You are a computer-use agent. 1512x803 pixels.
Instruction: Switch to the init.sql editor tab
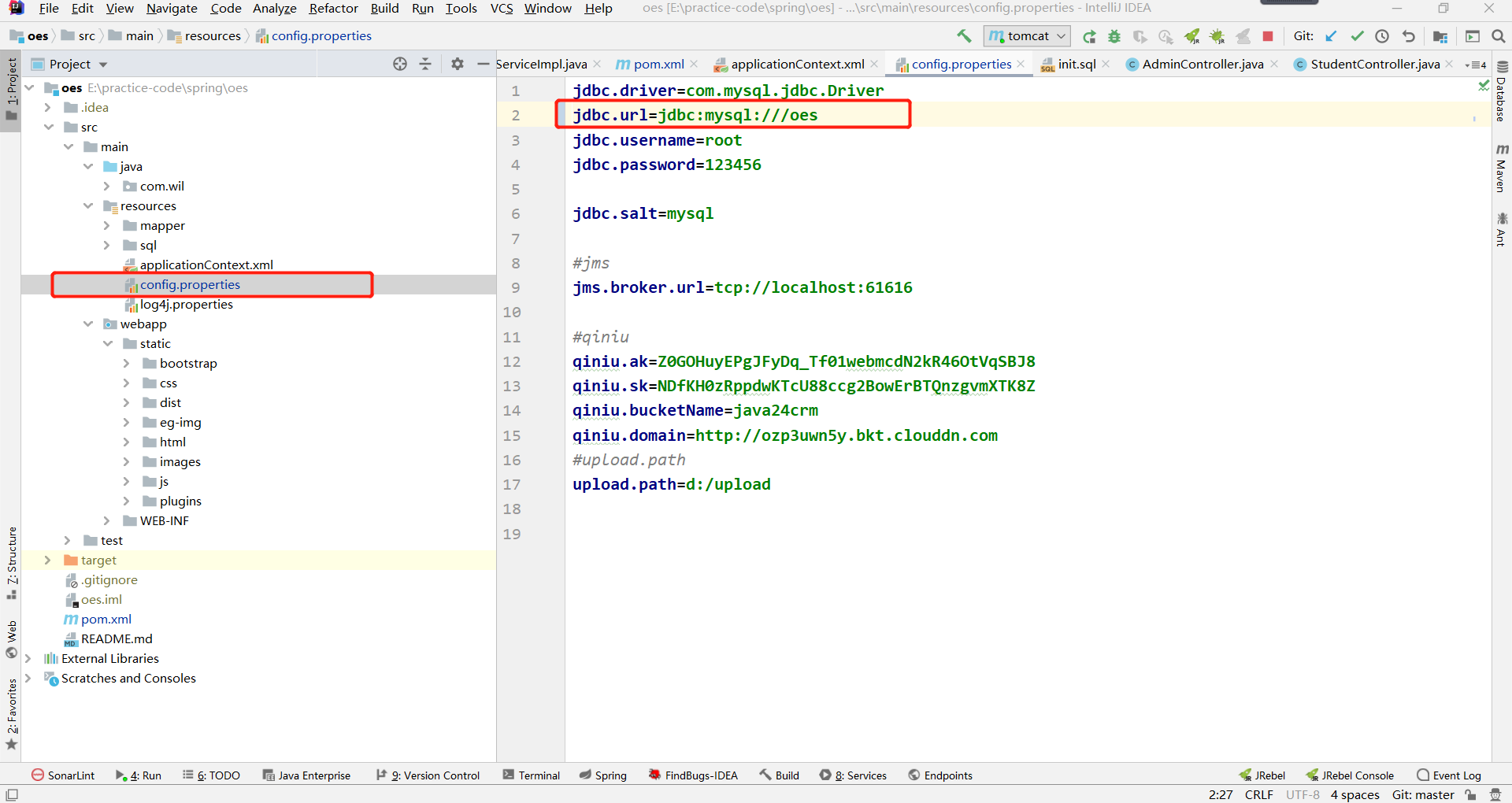coord(1076,65)
